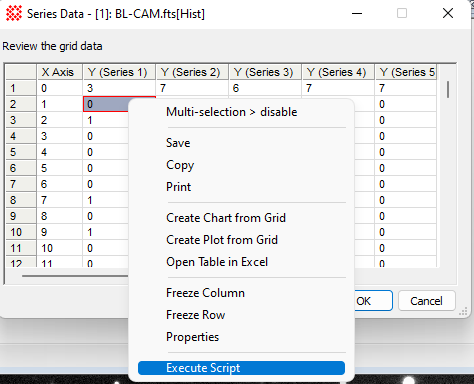Click the horizontal scrollbar under the grid
Viewport: 474px width, 384px height.
75,276
